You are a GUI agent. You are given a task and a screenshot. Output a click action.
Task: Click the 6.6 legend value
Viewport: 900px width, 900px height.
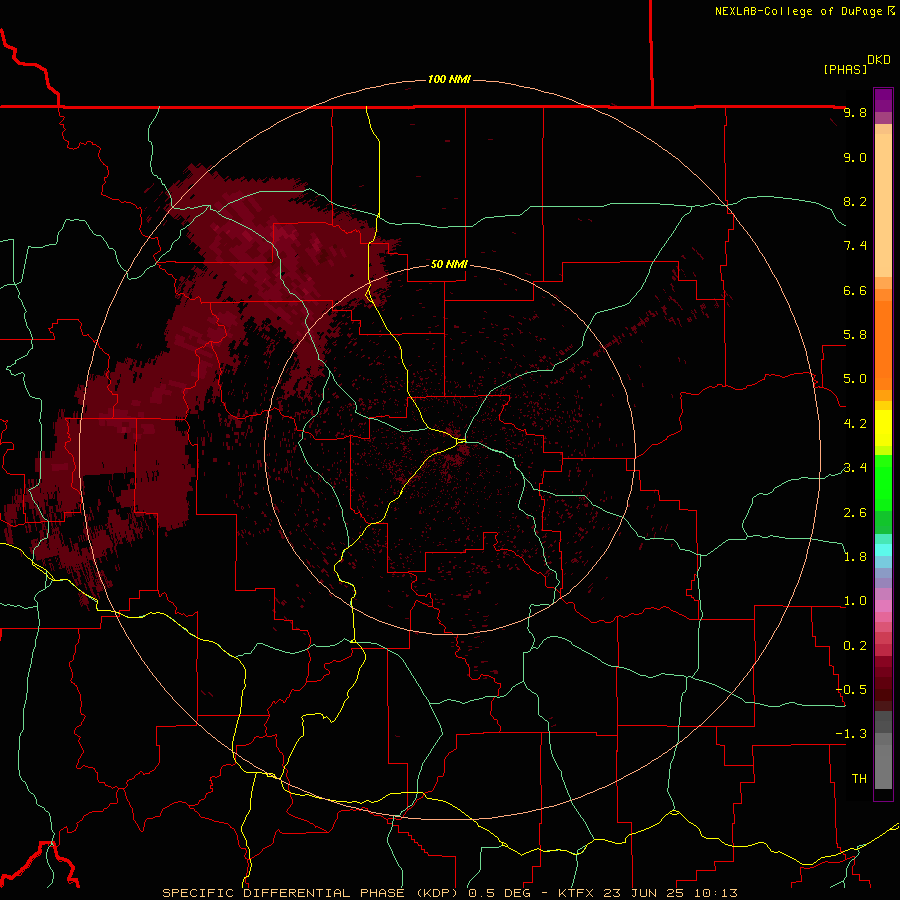(x=855, y=290)
